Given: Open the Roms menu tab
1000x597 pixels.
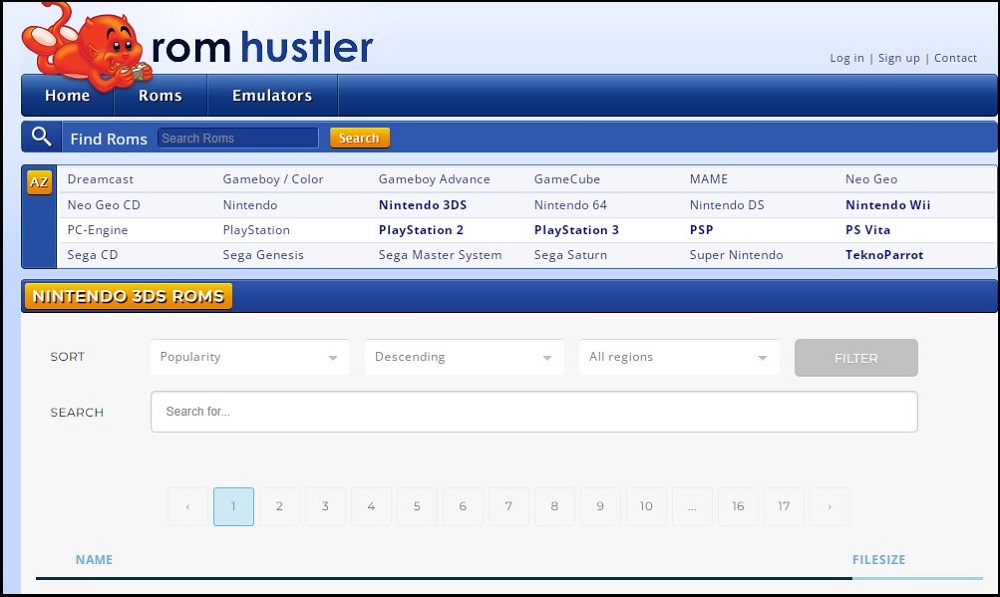Looking at the screenshot, I should (160, 96).
